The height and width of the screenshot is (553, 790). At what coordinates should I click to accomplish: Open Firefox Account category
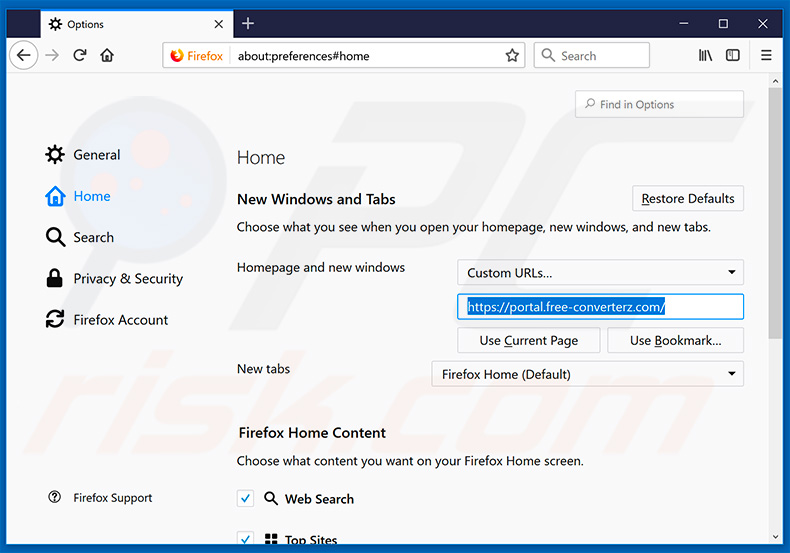[x=107, y=320]
